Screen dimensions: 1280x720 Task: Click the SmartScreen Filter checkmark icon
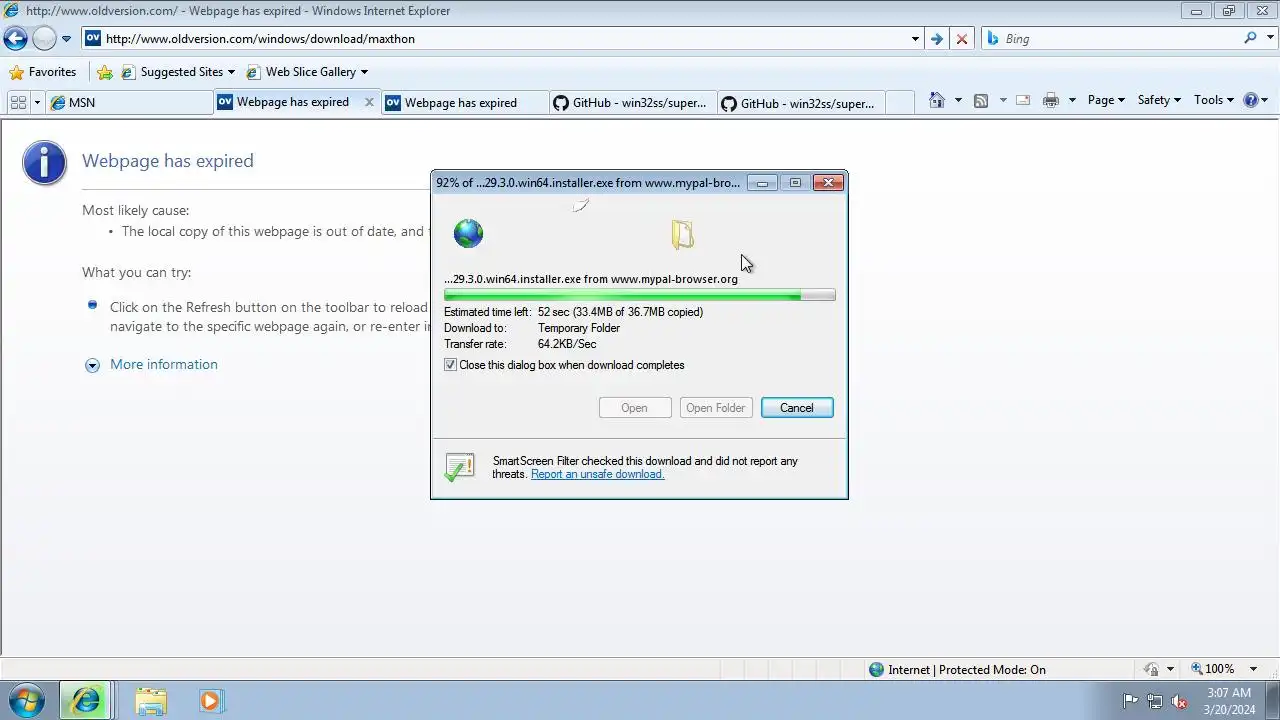click(459, 467)
